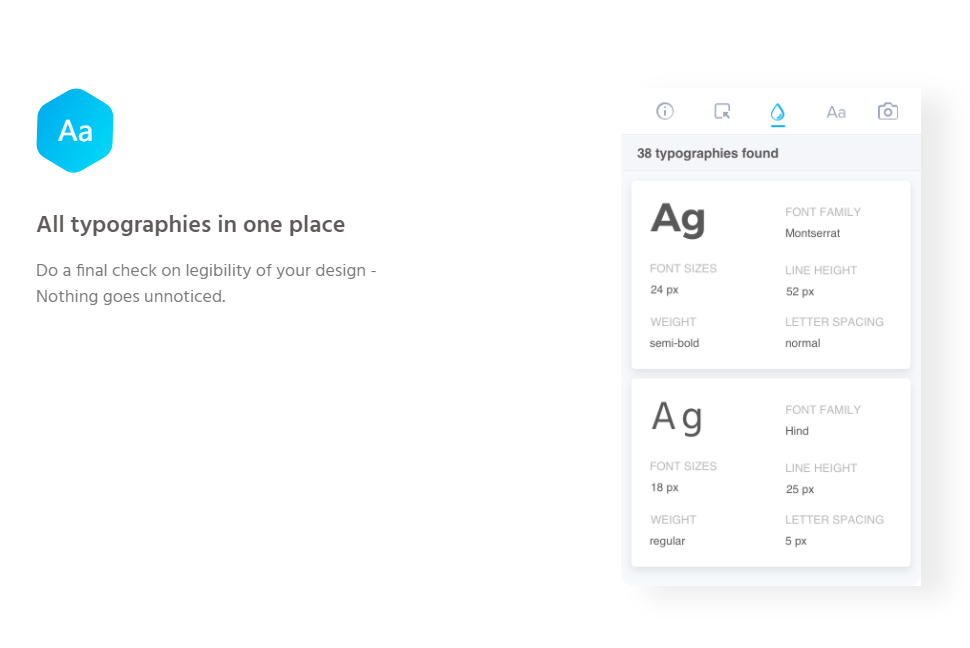Image resolution: width=970 pixels, height=648 pixels.
Task: Click the camera screenshot icon
Action: coord(888,111)
